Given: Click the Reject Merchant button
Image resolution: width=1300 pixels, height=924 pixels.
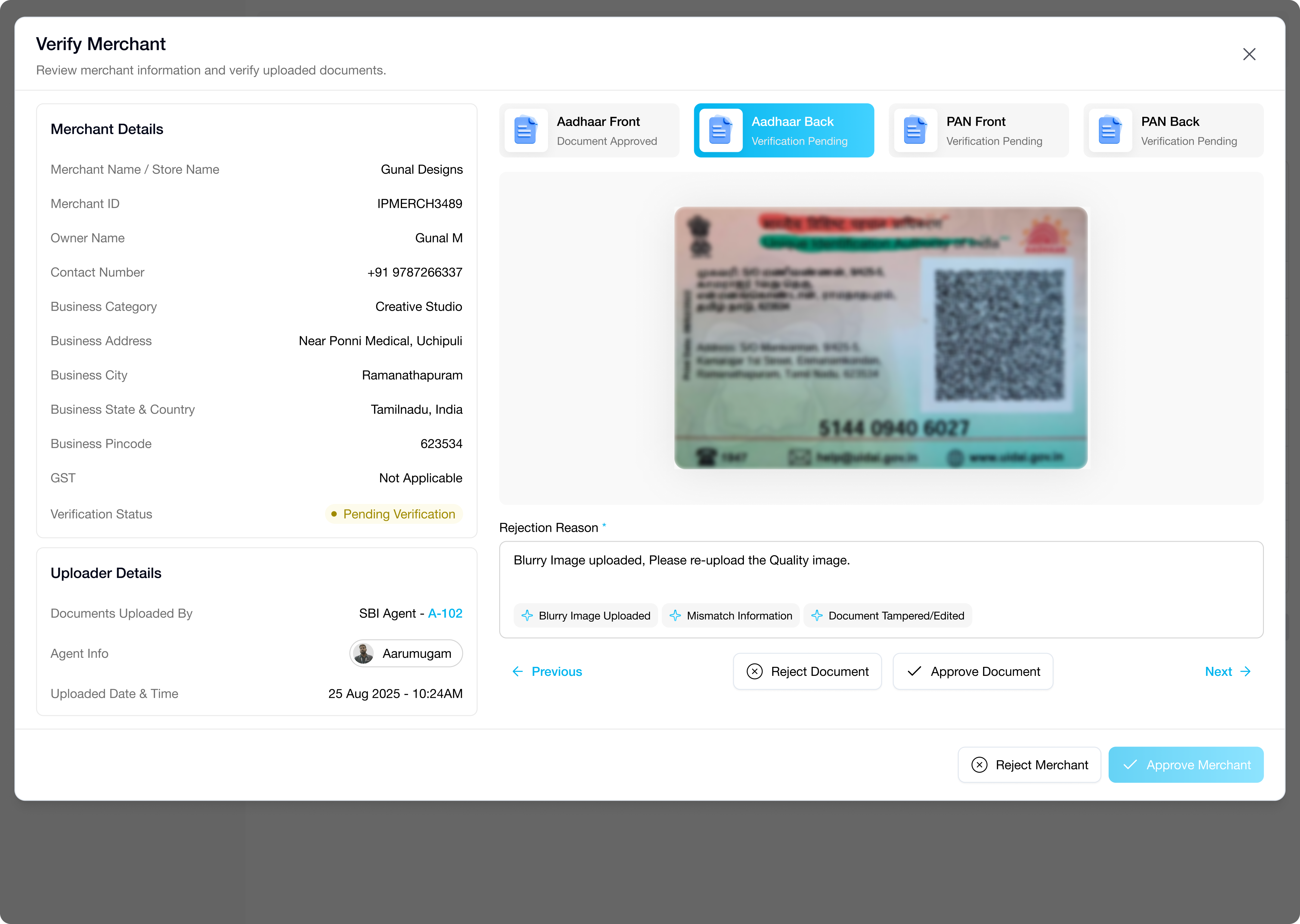Looking at the screenshot, I should 1029,765.
